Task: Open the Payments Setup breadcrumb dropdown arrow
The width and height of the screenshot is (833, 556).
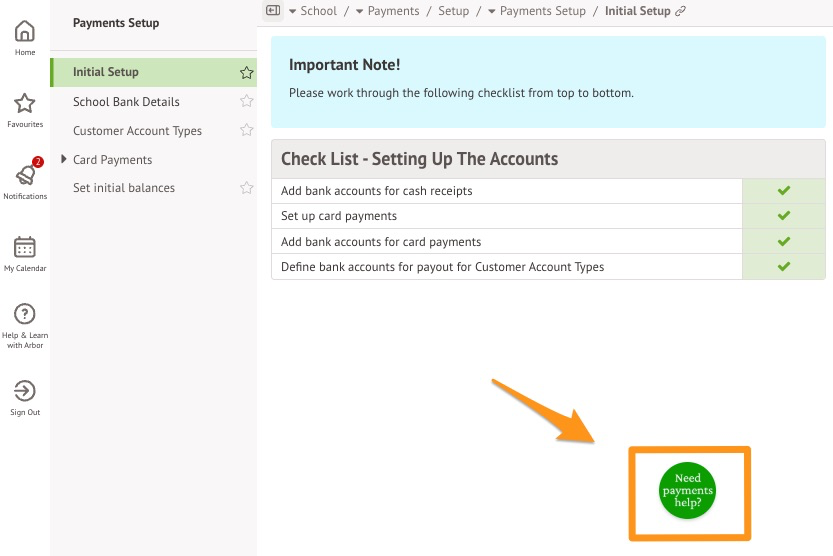Action: [x=491, y=11]
